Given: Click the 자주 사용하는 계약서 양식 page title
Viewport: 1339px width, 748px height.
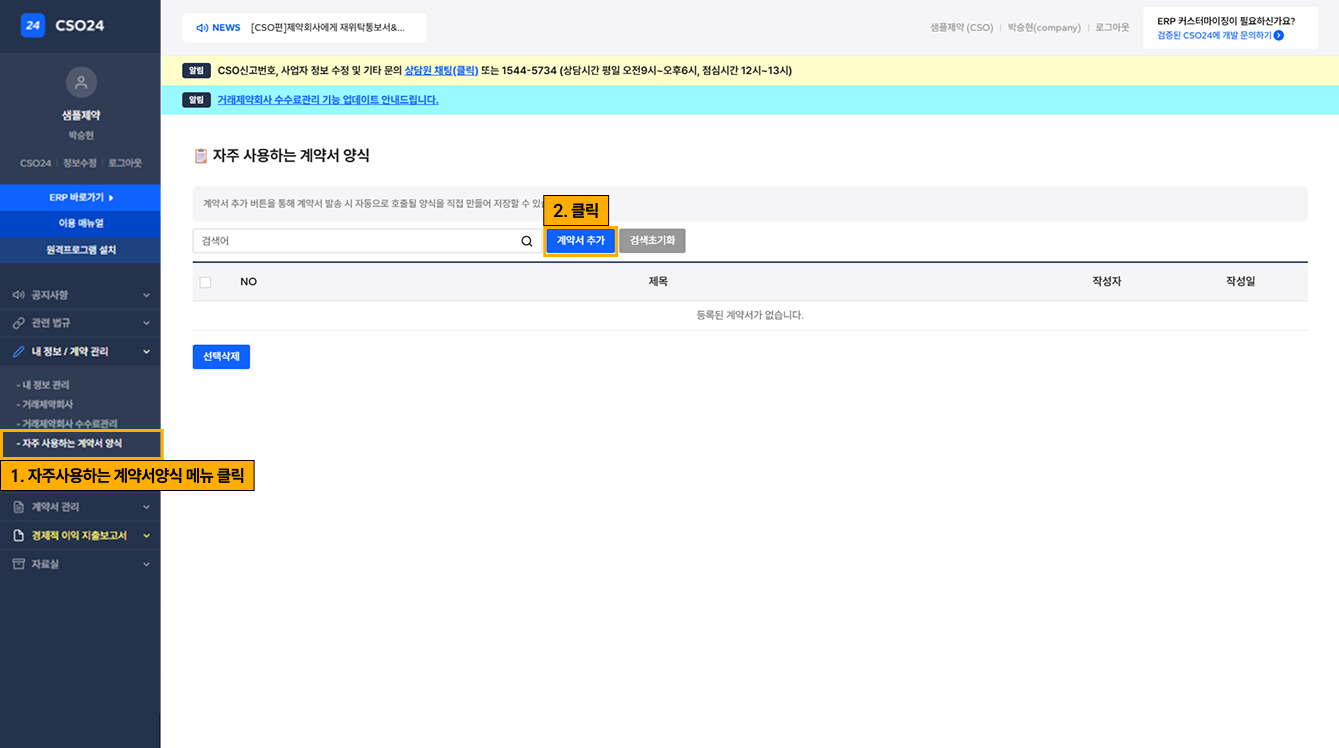Looking at the screenshot, I should (x=291, y=156).
